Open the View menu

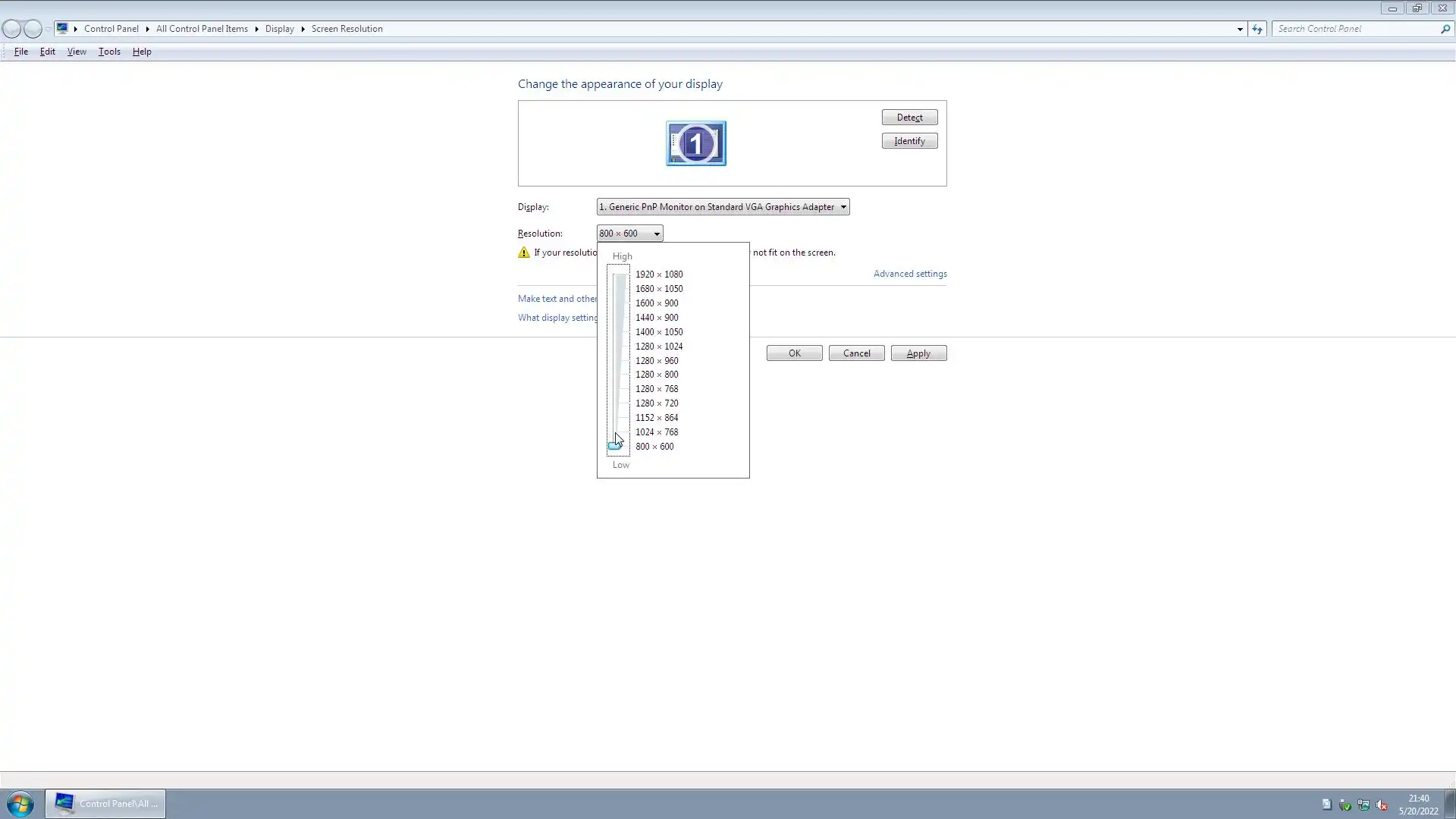77,52
